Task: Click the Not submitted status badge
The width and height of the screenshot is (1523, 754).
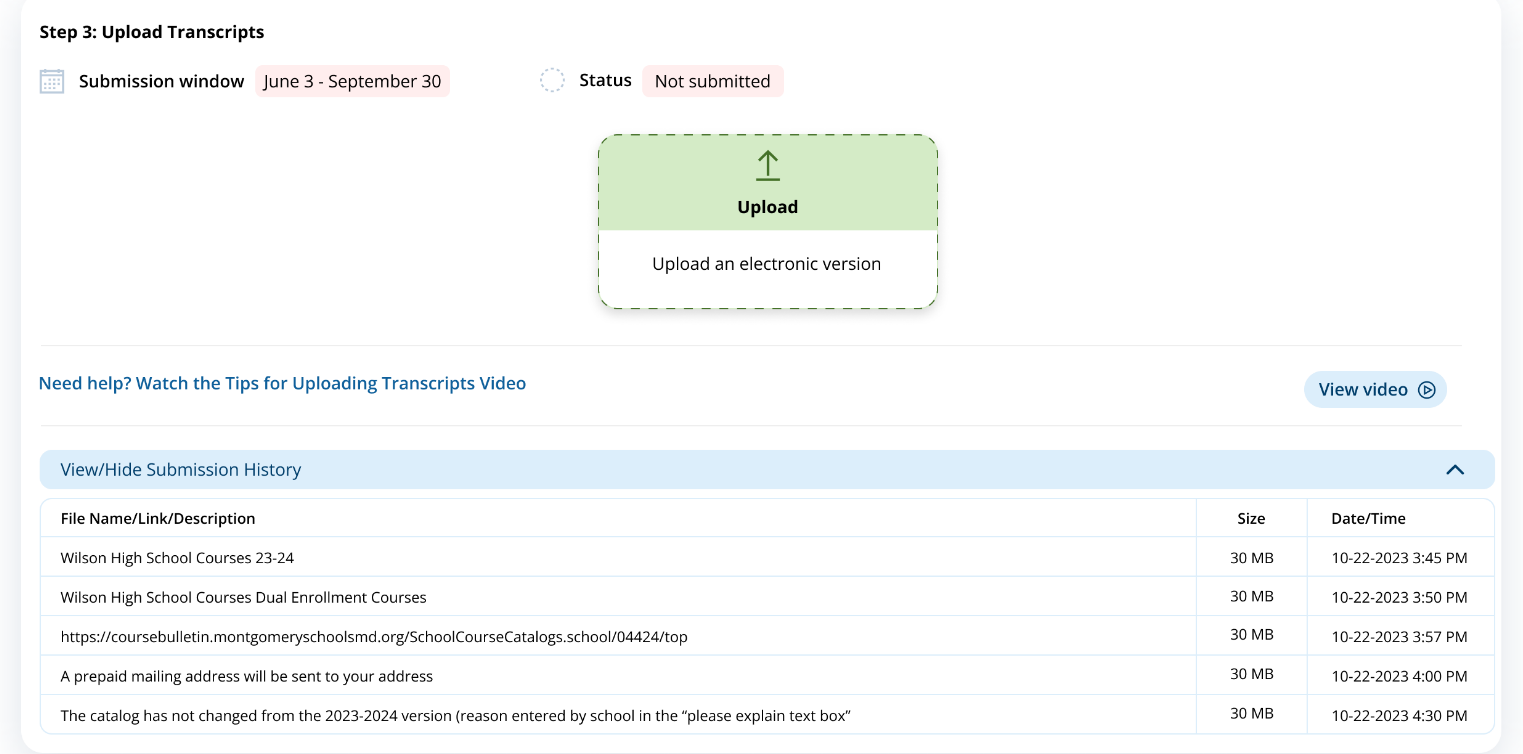Action: tap(712, 81)
